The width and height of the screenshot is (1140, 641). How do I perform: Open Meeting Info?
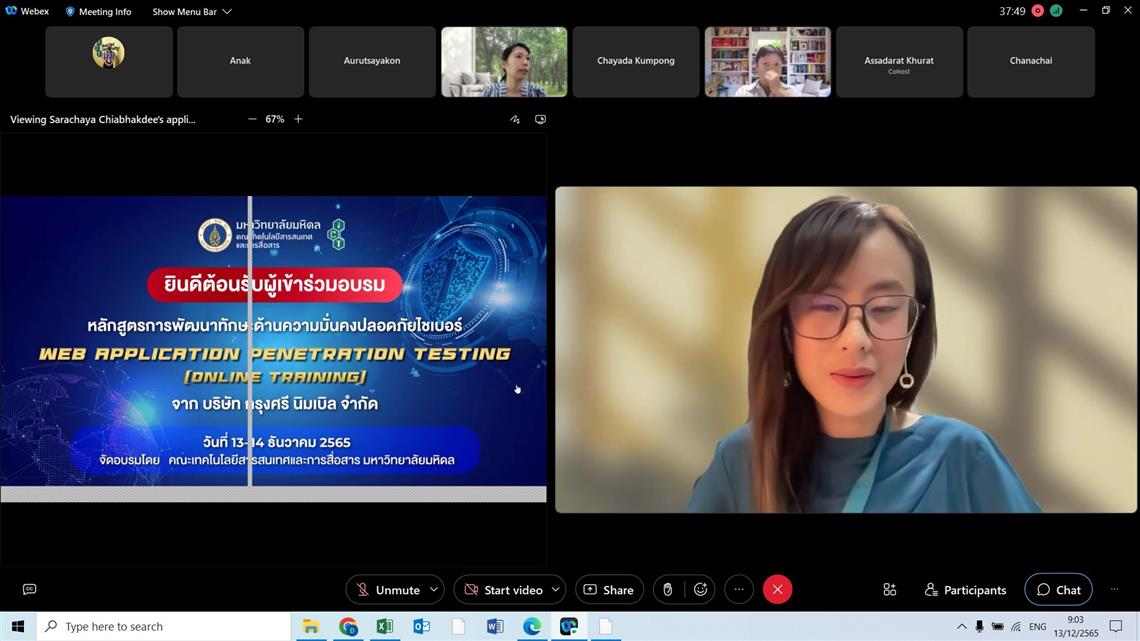coord(98,12)
